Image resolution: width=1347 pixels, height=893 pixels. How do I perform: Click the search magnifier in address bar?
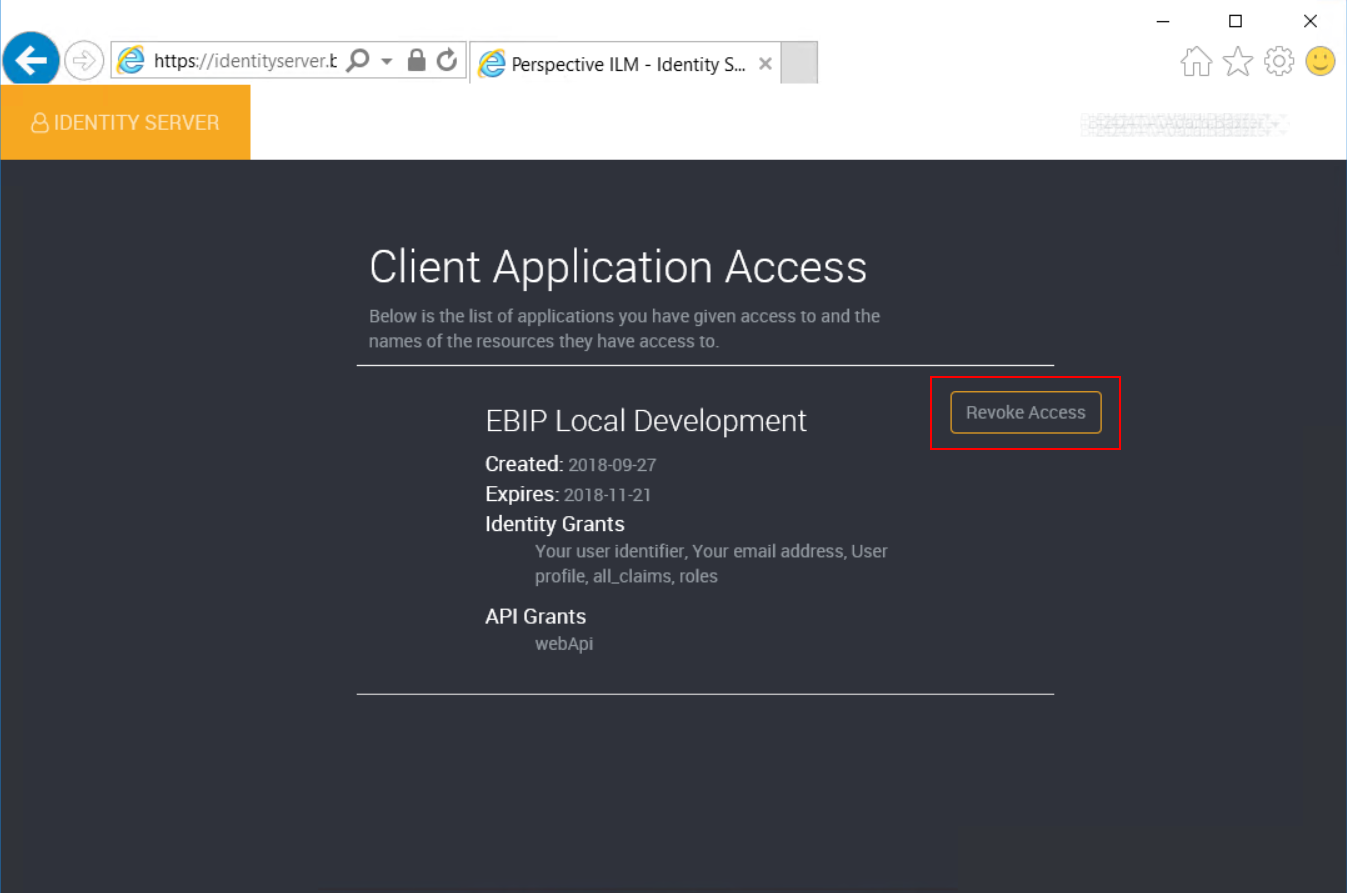(358, 61)
